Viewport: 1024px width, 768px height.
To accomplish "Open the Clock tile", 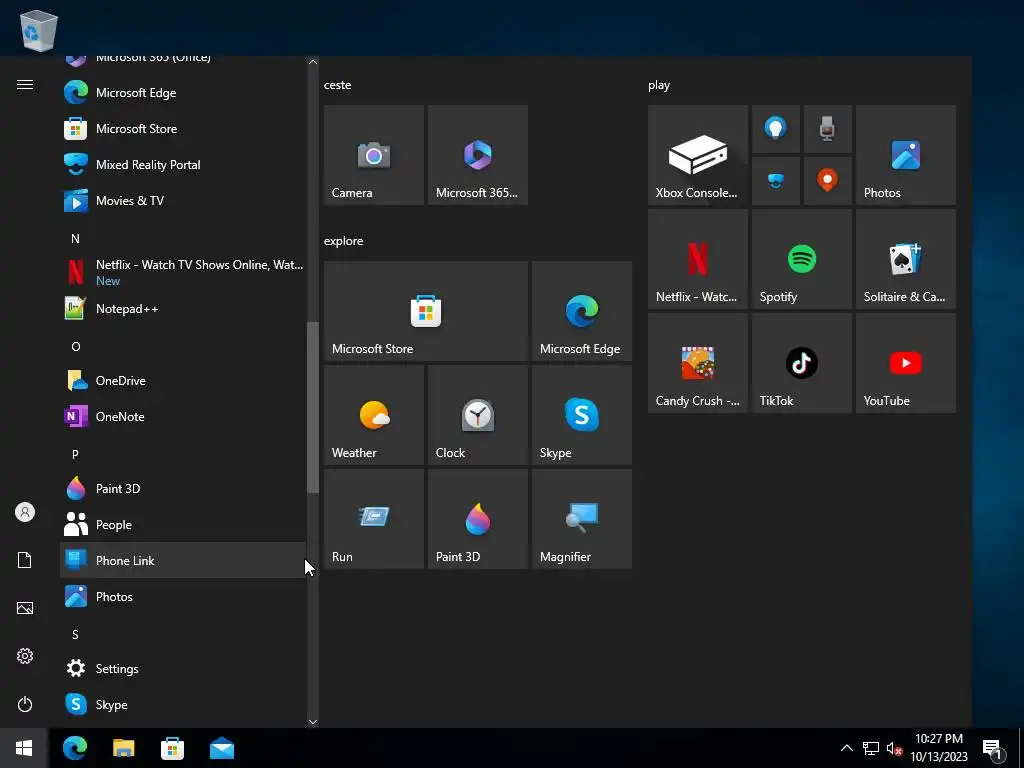I will pos(477,415).
